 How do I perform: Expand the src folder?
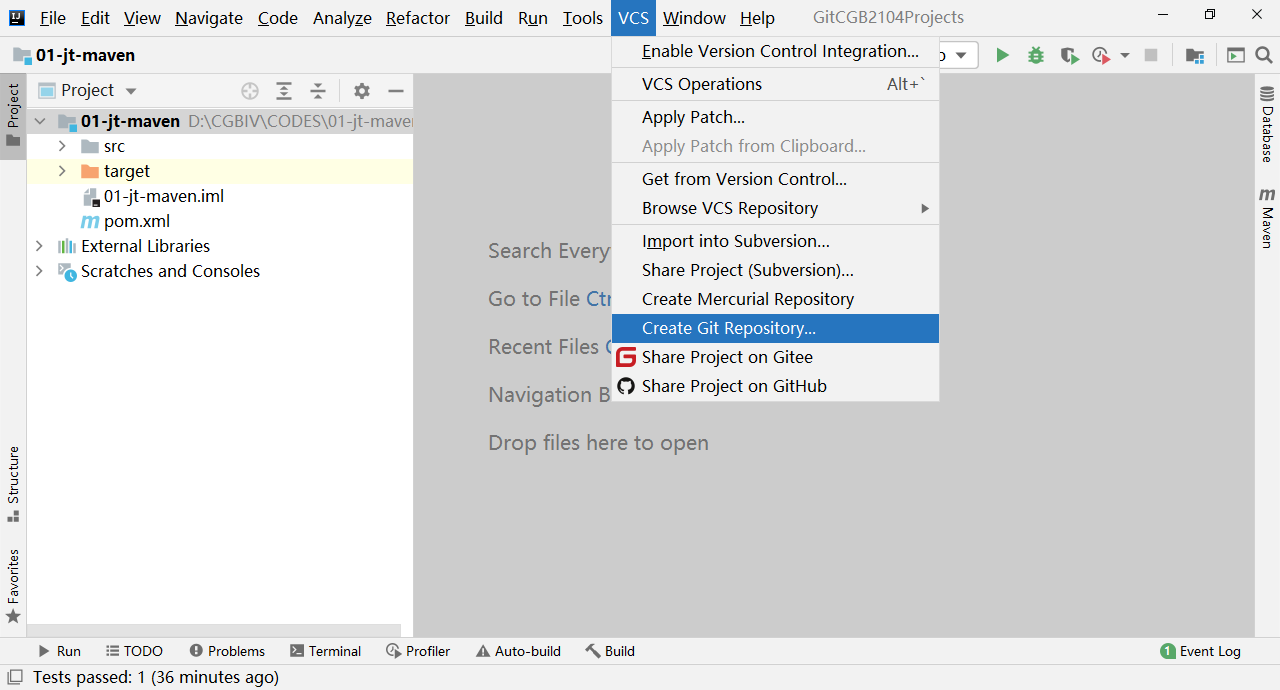(62, 146)
